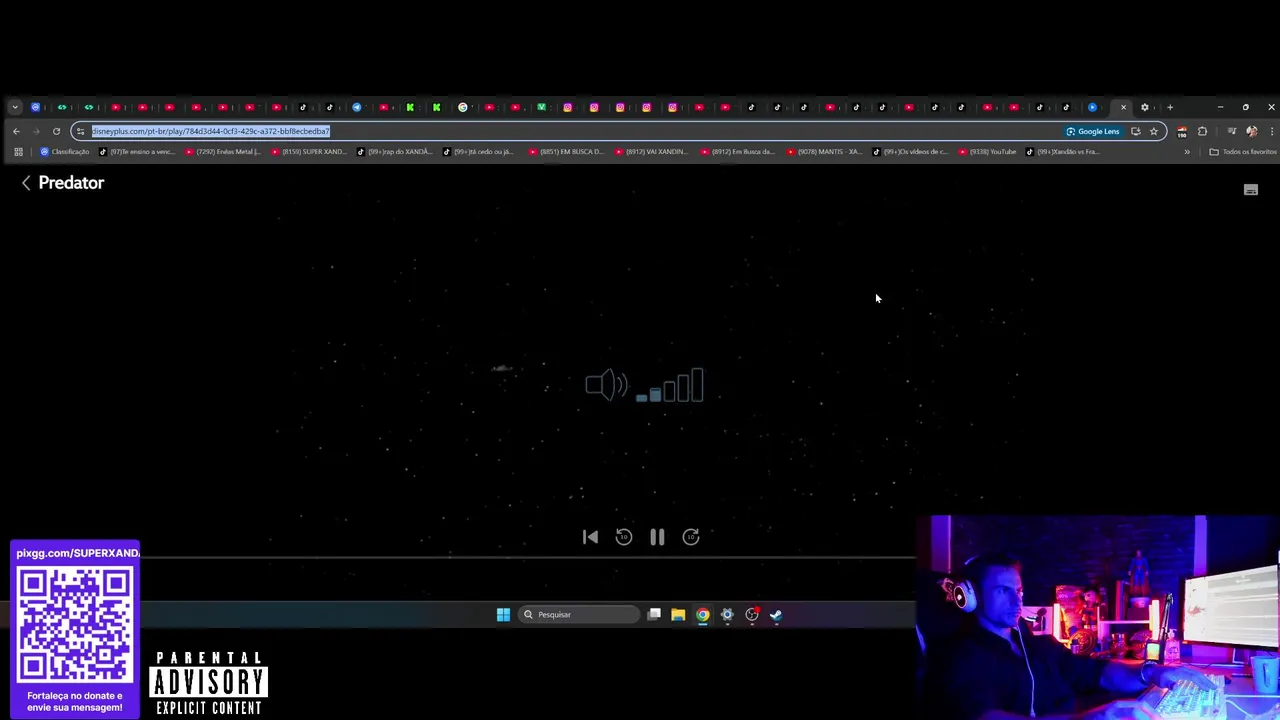
Task: Open the '(99+)tá cedo ou já...' bookmark
Action: [x=481, y=152]
